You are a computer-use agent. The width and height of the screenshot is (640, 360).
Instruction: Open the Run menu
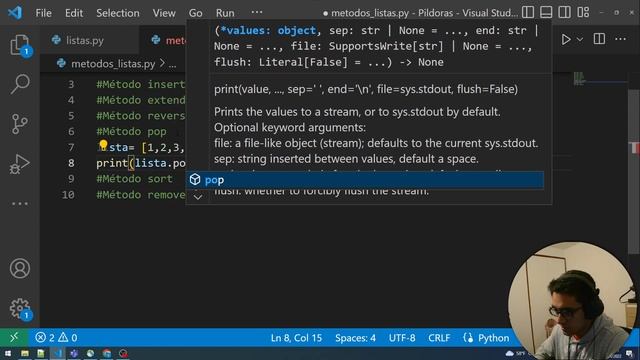[x=225, y=13]
